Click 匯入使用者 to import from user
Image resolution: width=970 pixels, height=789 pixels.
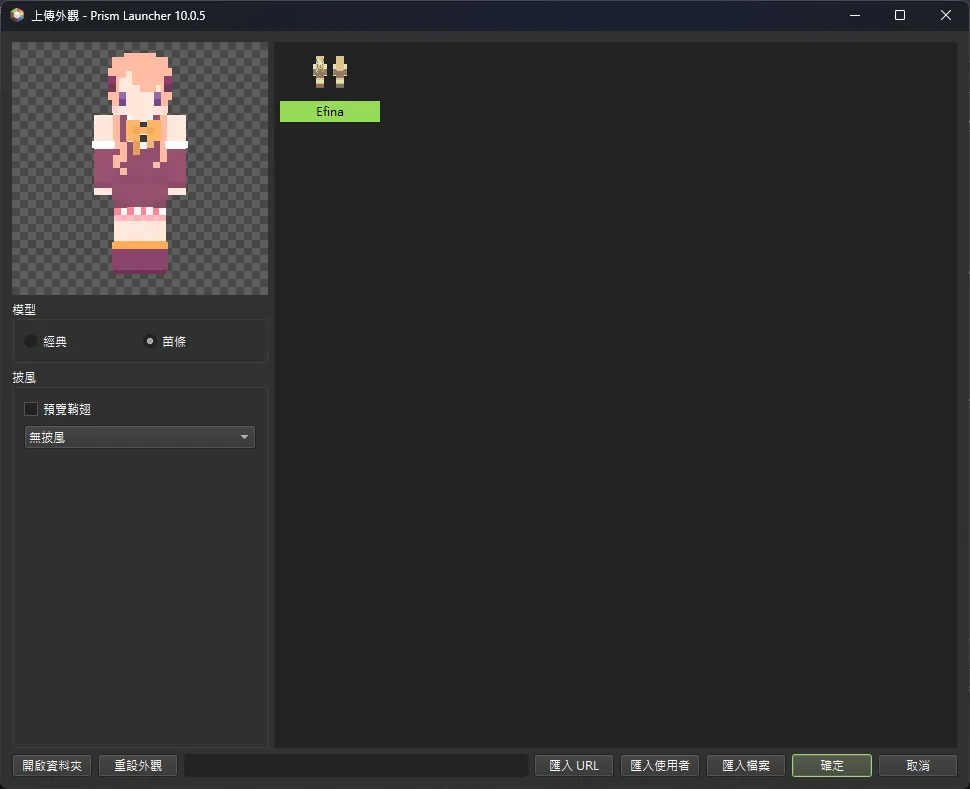[660, 765]
